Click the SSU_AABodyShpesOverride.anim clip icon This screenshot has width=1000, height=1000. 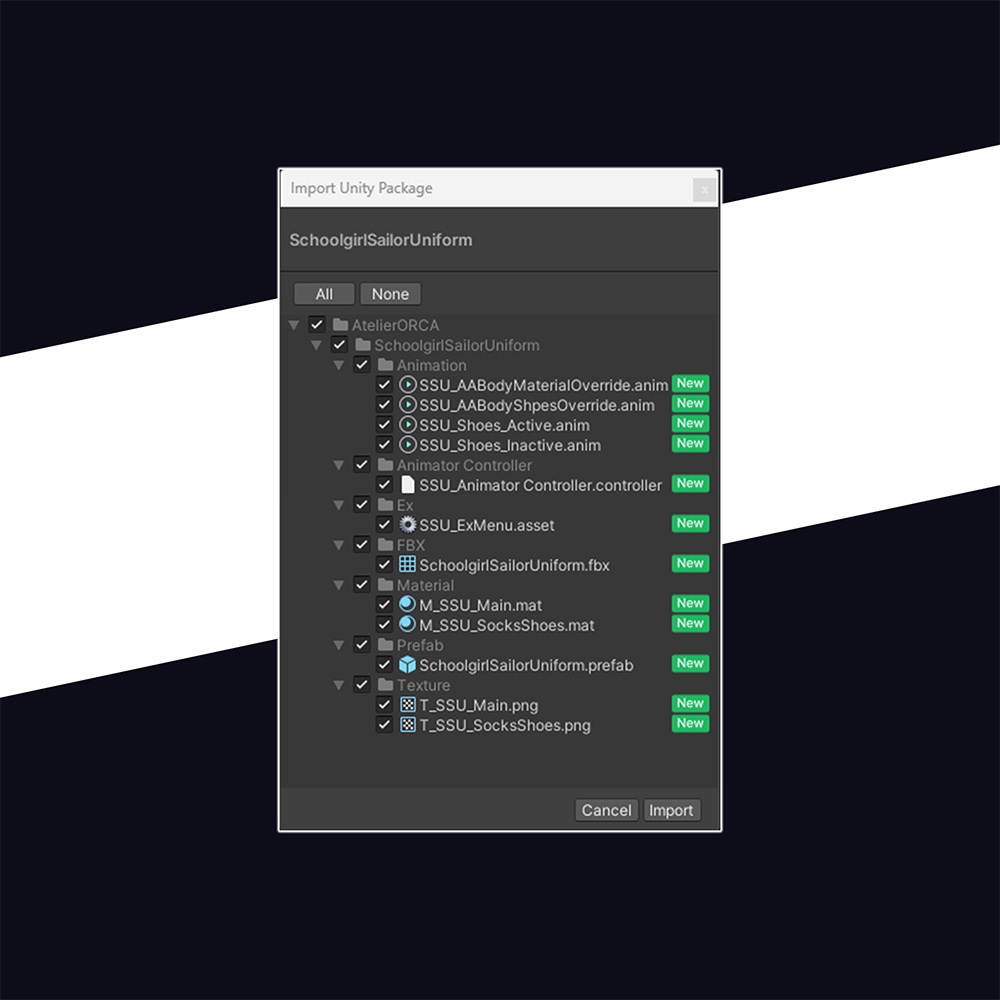click(x=408, y=404)
